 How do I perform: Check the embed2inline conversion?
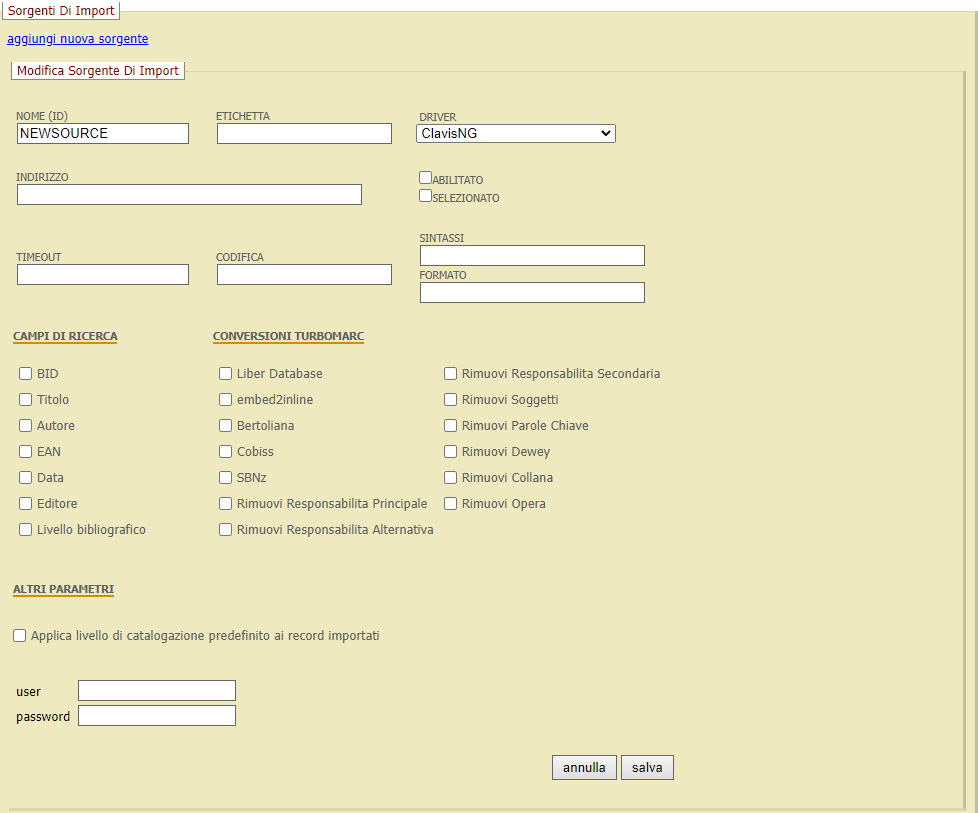pos(225,399)
